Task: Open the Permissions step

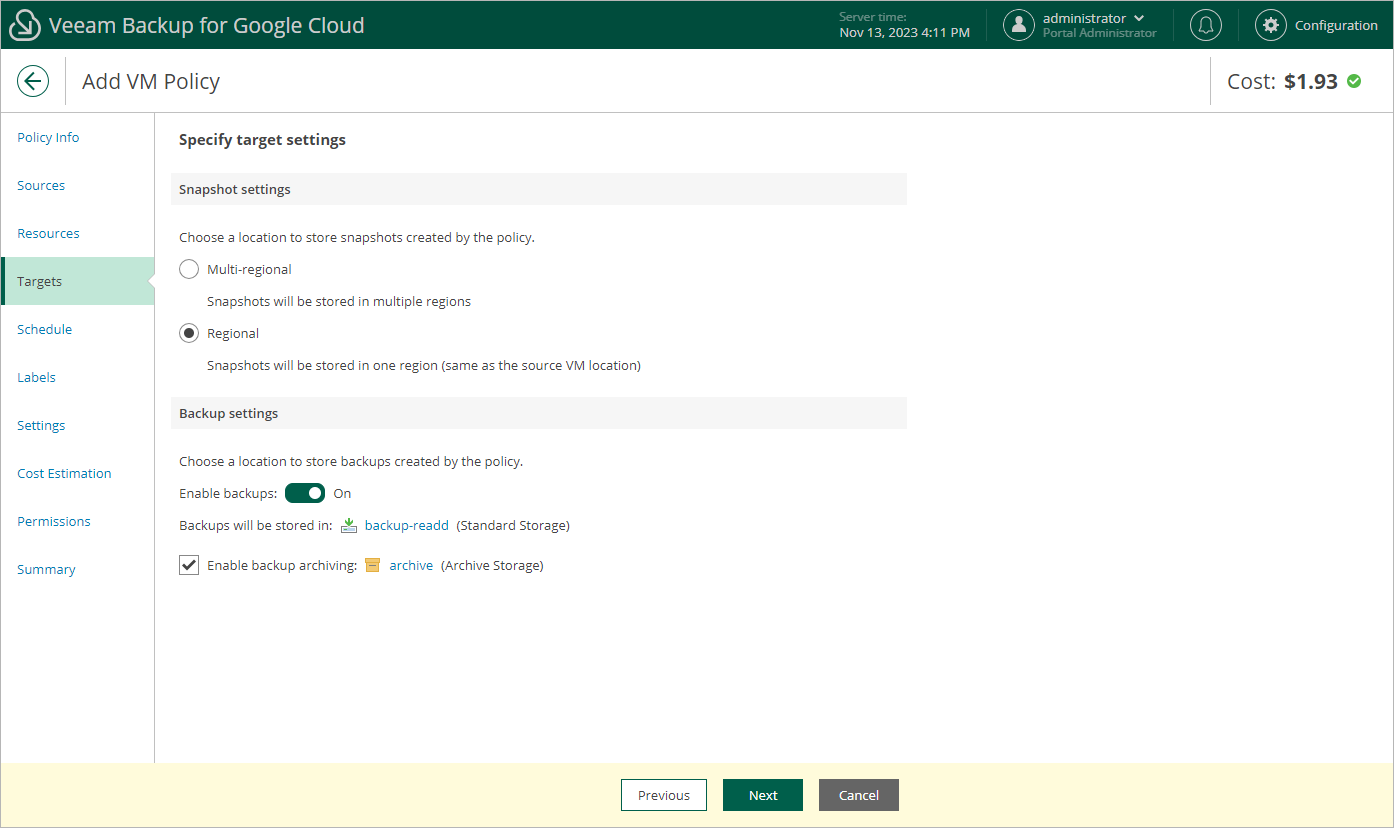Action: (x=53, y=521)
